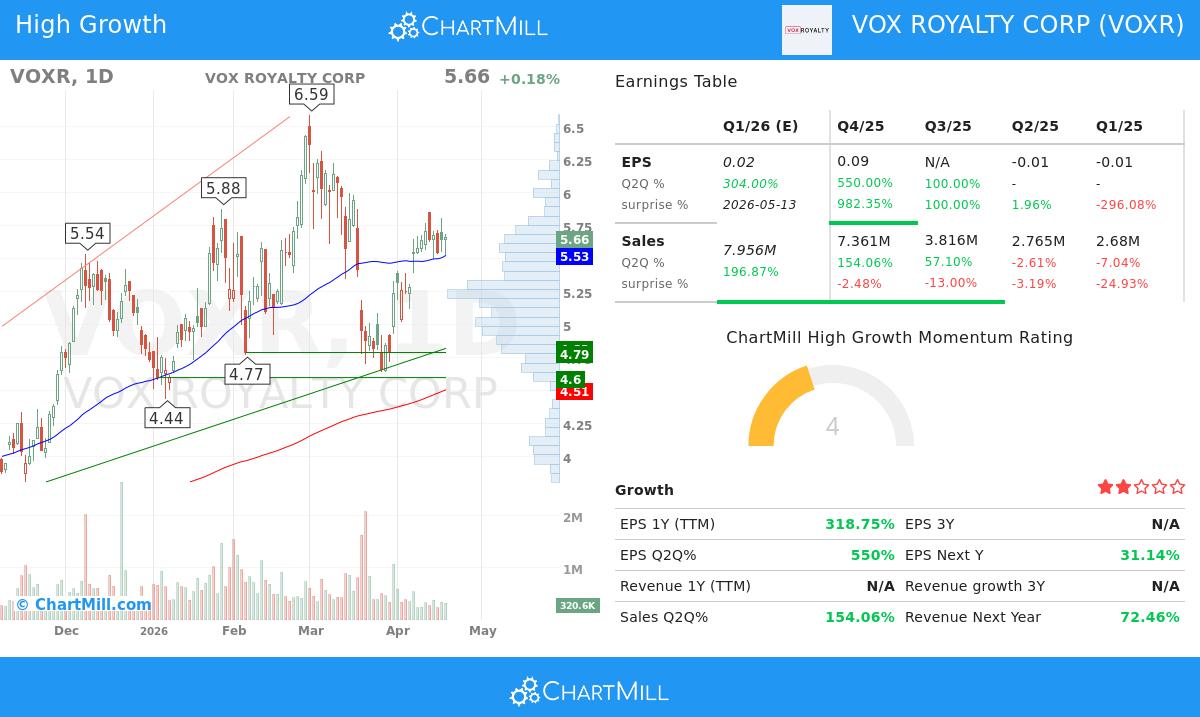1200x717 pixels.
Task: Click the red 4.51 price tag on chart
Action: coord(572,392)
